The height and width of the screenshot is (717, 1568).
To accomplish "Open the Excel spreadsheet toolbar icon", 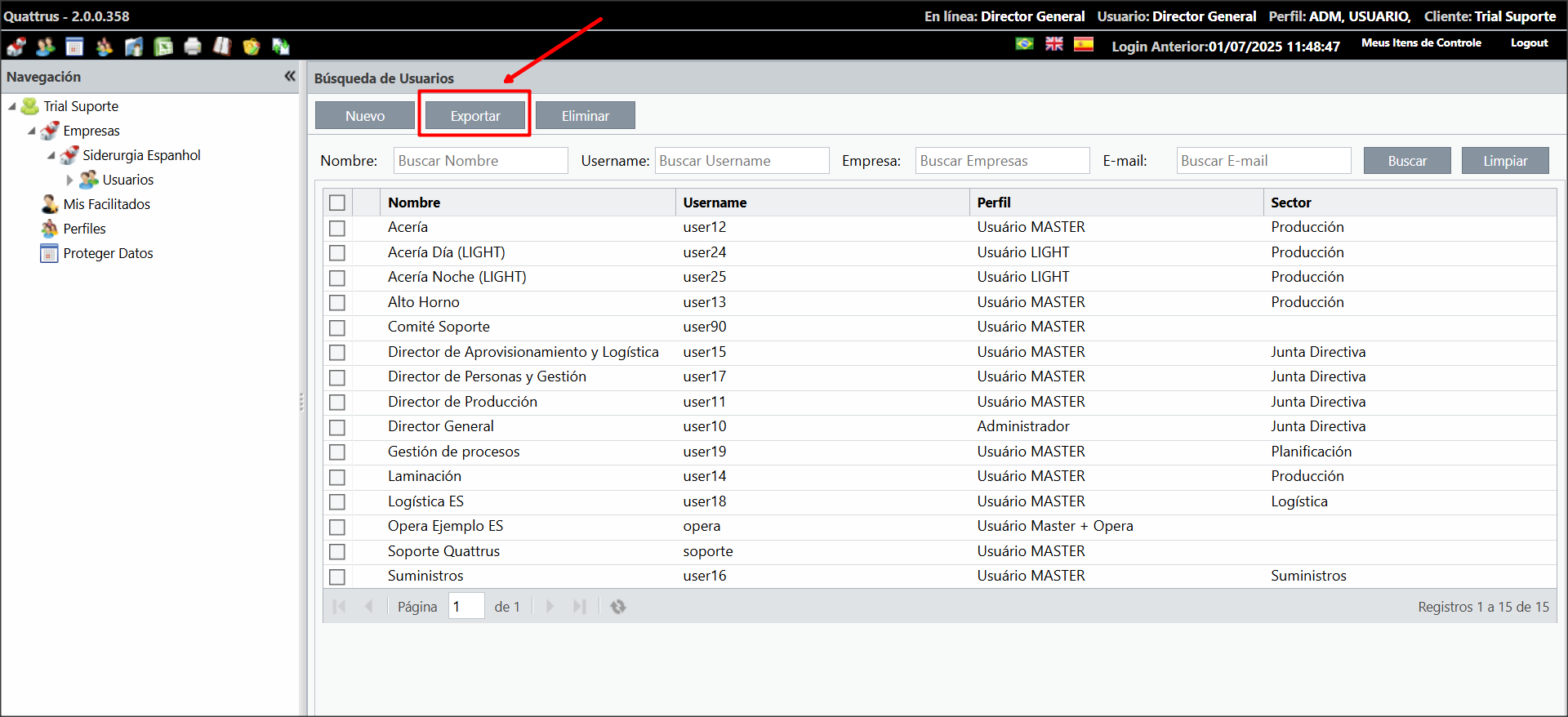I will [x=163, y=47].
